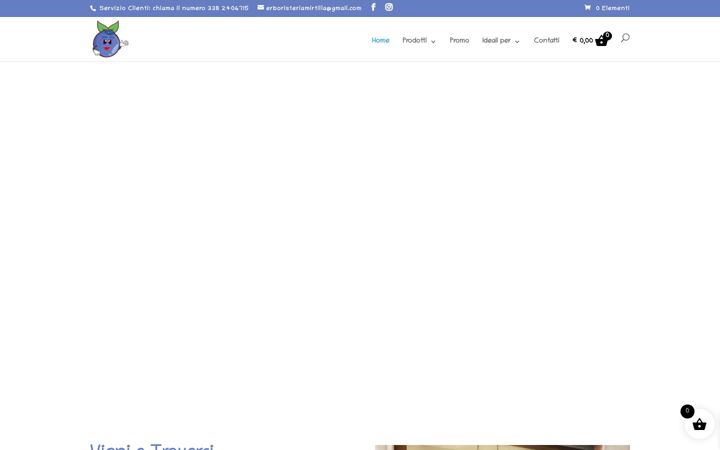Click the phone icon in top bar
720x450 pixels.
pos(93,8)
